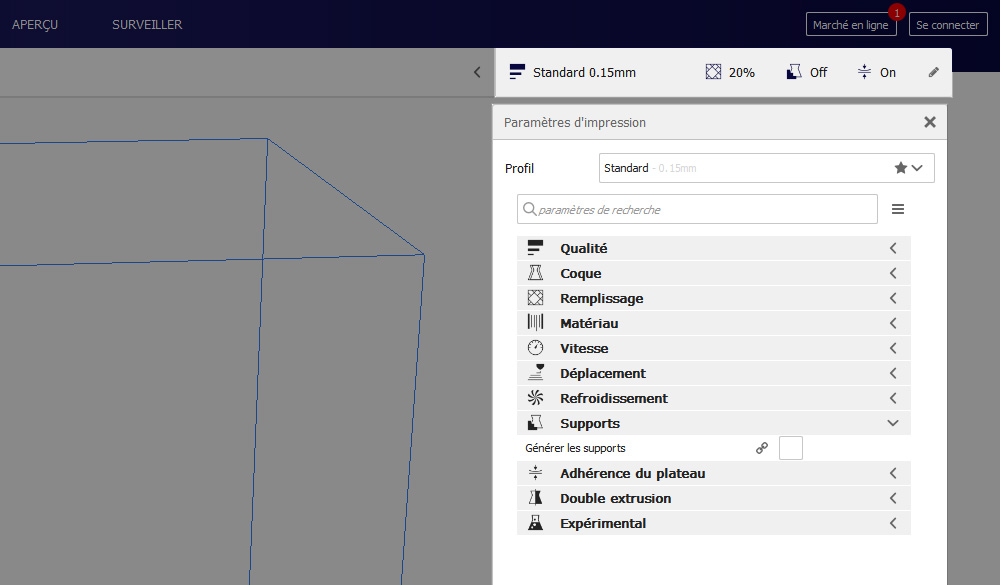The height and width of the screenshot is (585, 1000).
Task: Focus the paramètres de recherche field
Action: tap(697, 209)
